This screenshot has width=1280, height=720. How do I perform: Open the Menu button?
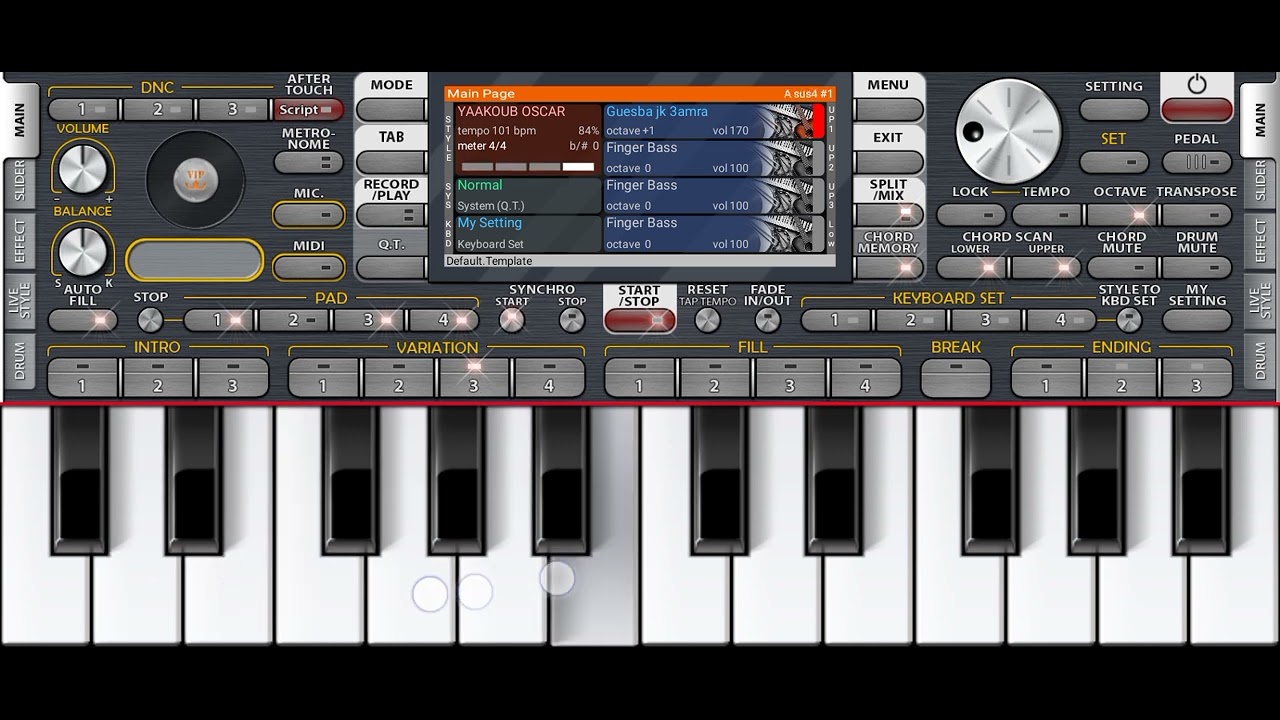point(889,110)
